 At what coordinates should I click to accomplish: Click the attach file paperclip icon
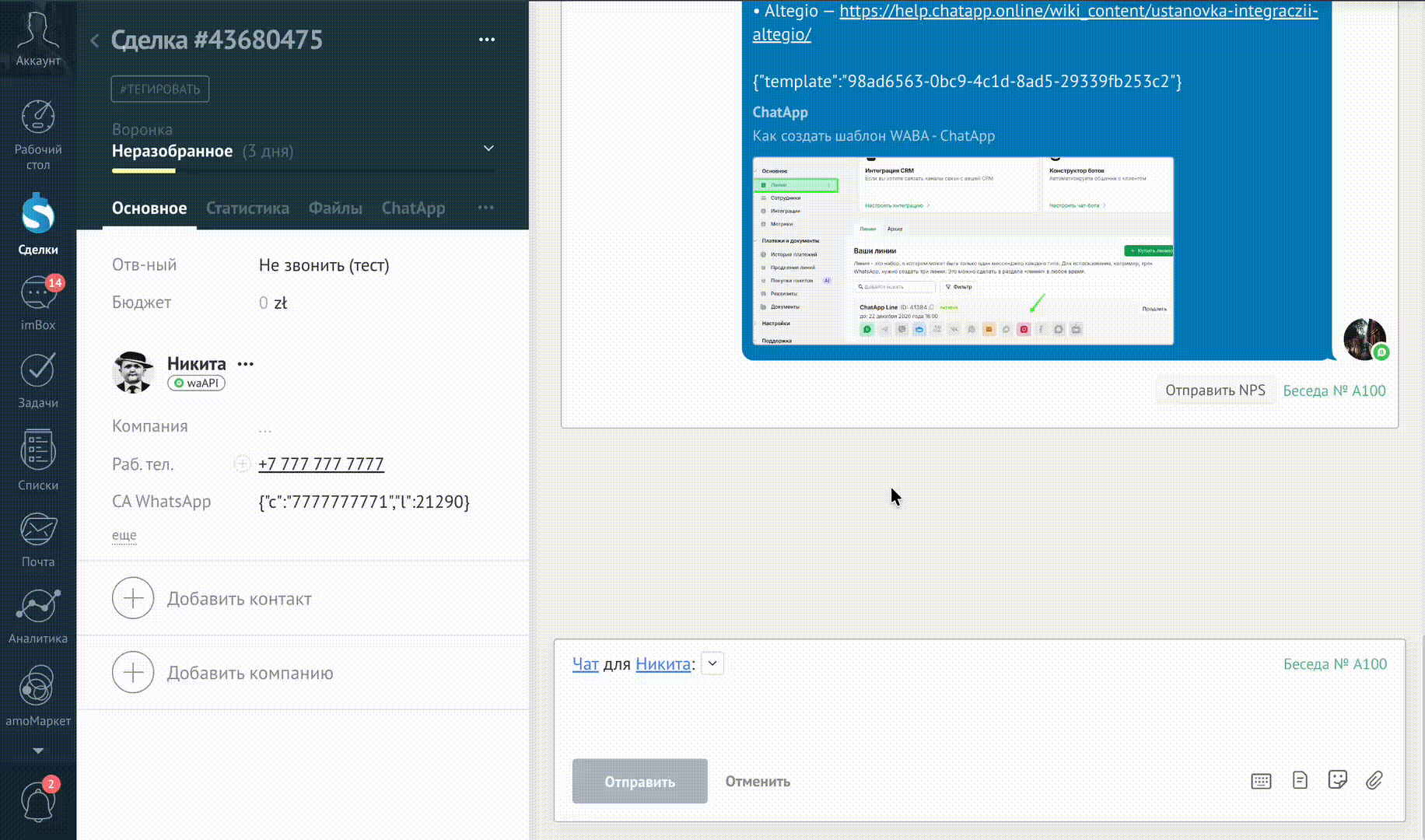pos(1374,780)
